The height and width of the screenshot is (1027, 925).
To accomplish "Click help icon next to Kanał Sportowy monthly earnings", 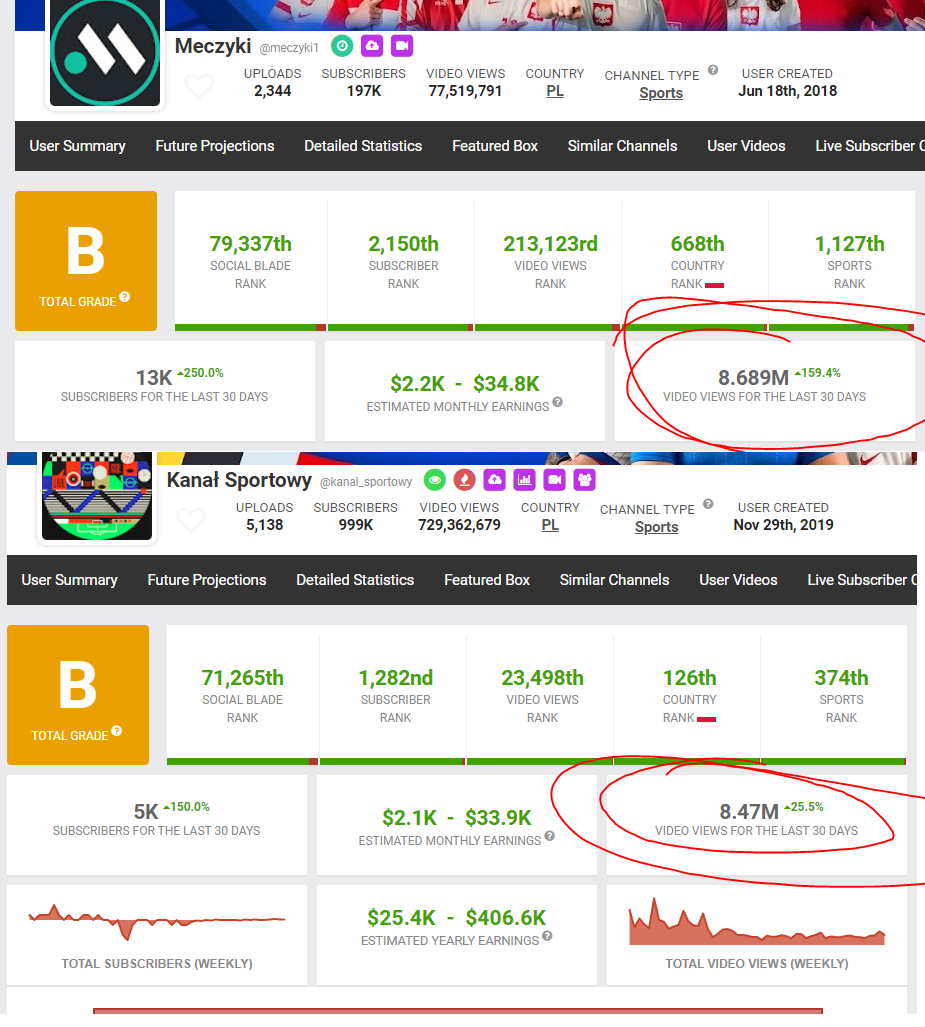I will 550,836.
